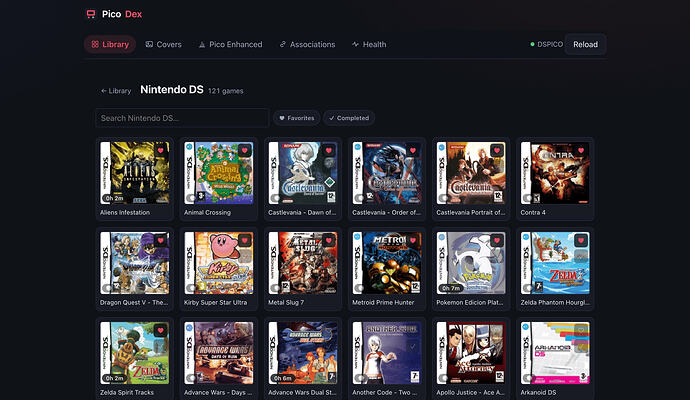Toggle heart on Zelda Spirit Tracks
This screenshot has height=400, width=690.
pos(161,330)
